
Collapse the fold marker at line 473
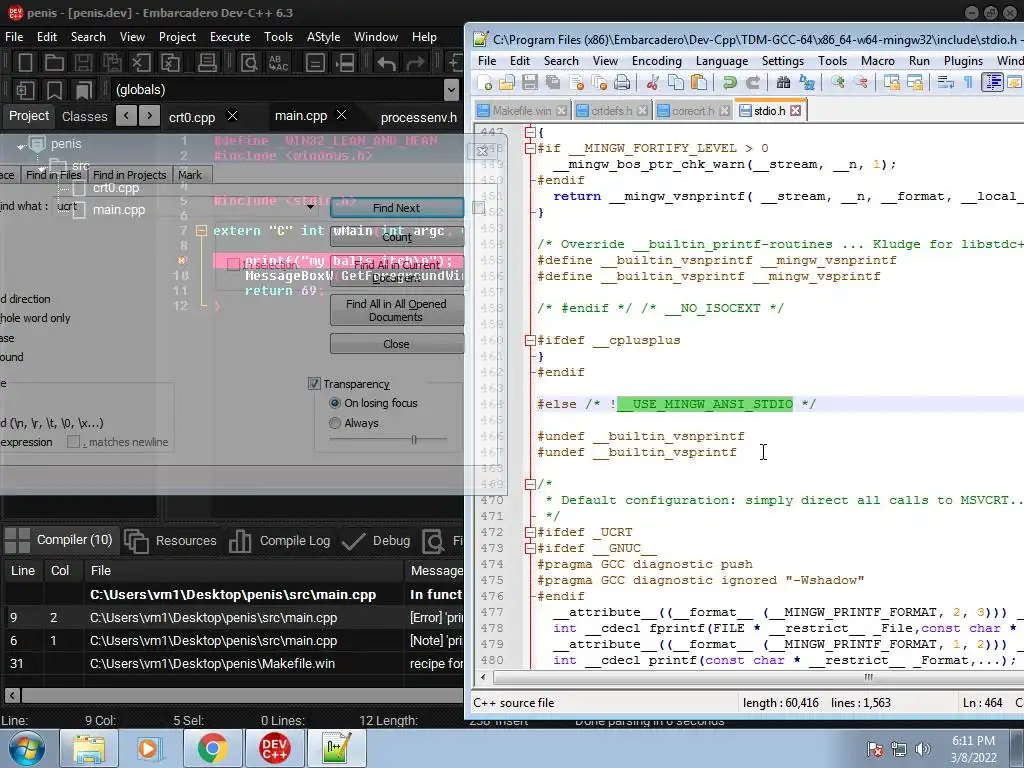(x=530, y=549)
